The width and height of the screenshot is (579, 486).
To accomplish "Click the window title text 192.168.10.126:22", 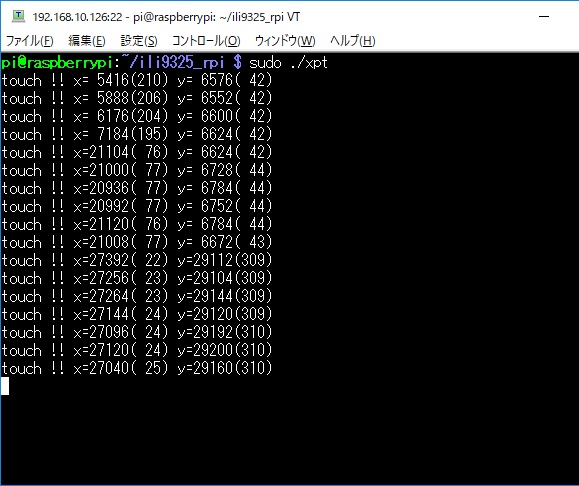I will click(x=77, y=17).
